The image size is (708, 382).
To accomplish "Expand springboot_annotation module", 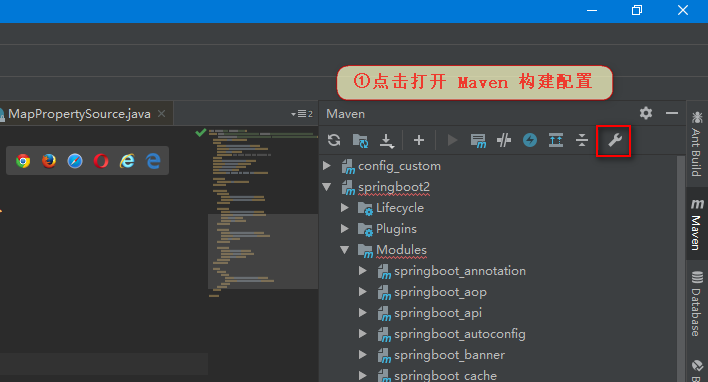I will click(x=363, y=270).
